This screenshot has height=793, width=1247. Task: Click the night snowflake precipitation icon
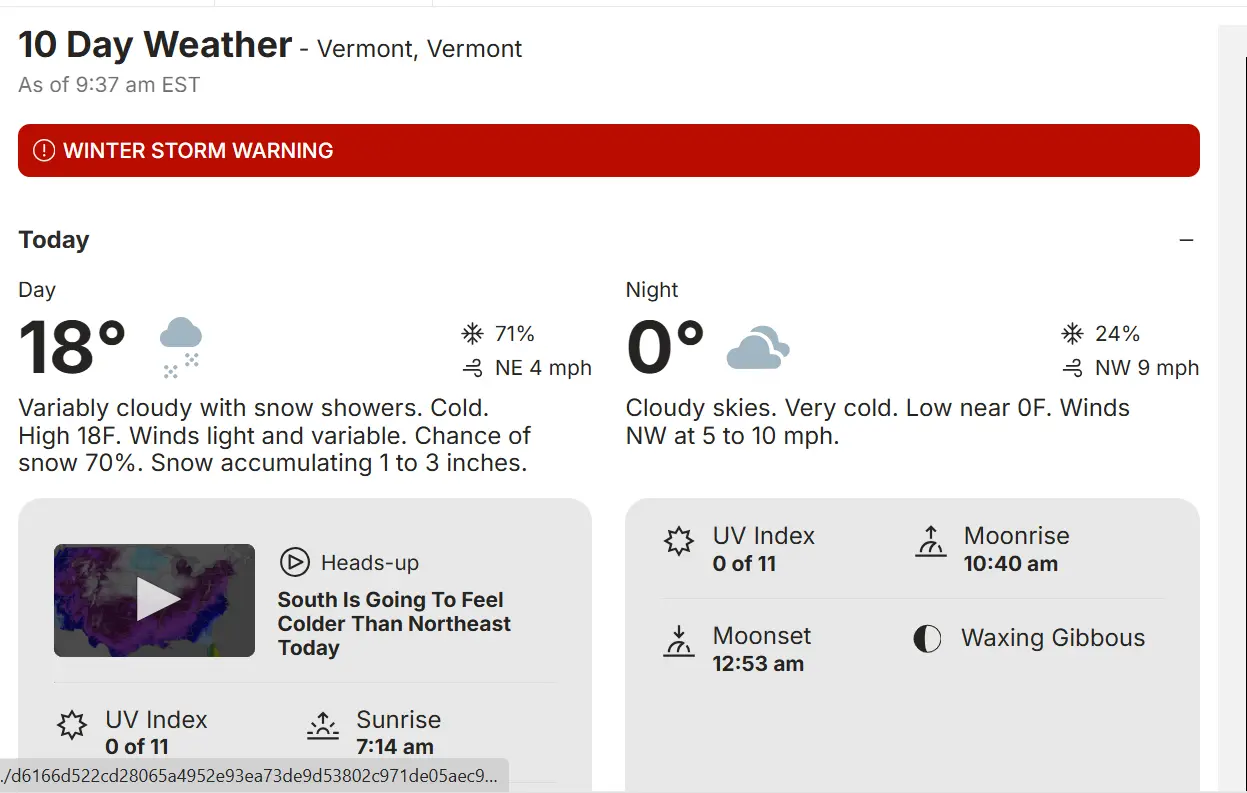click(x=1072, y=334)
